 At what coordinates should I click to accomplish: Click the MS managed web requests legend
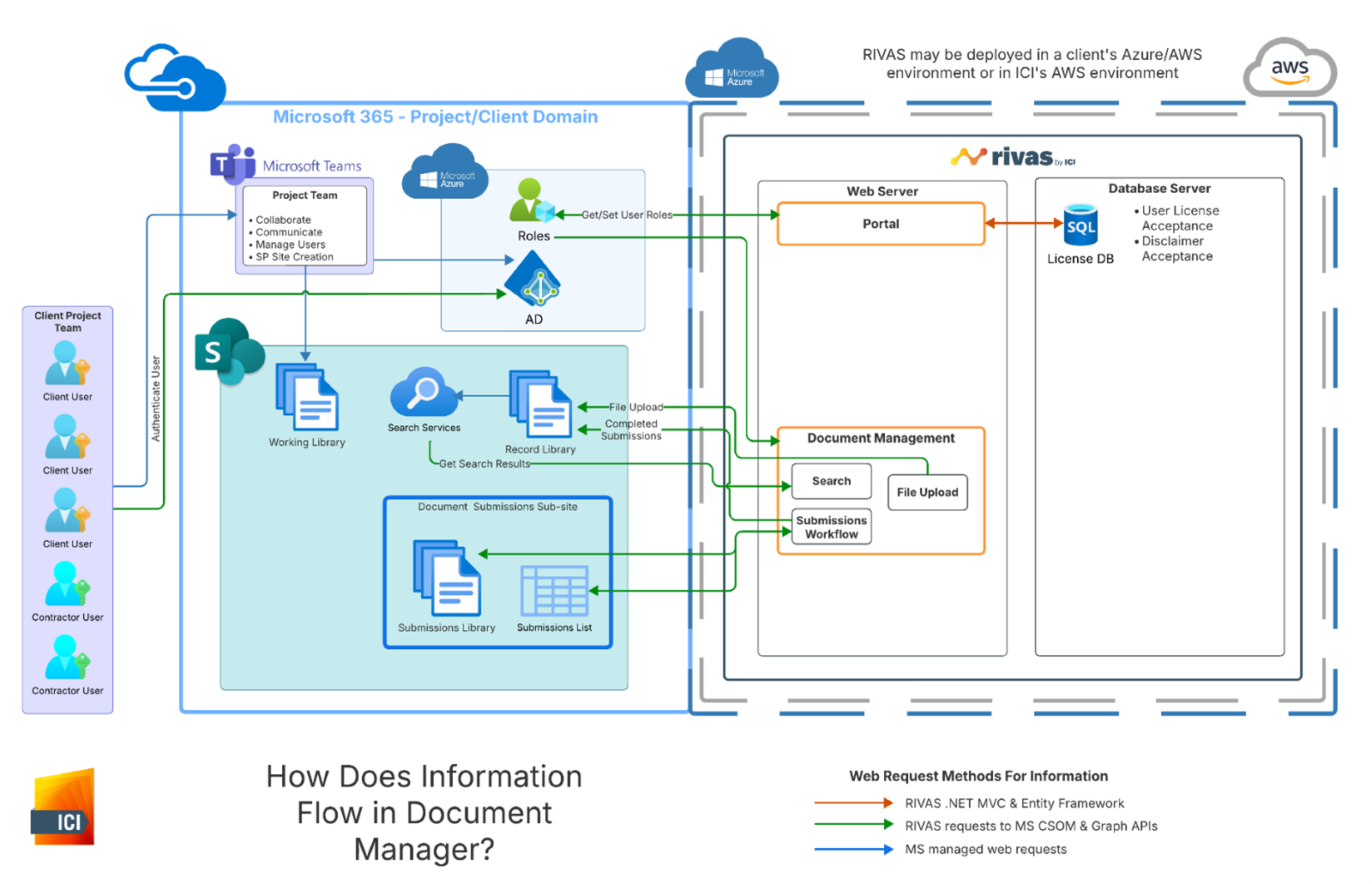tap(986, 849)
